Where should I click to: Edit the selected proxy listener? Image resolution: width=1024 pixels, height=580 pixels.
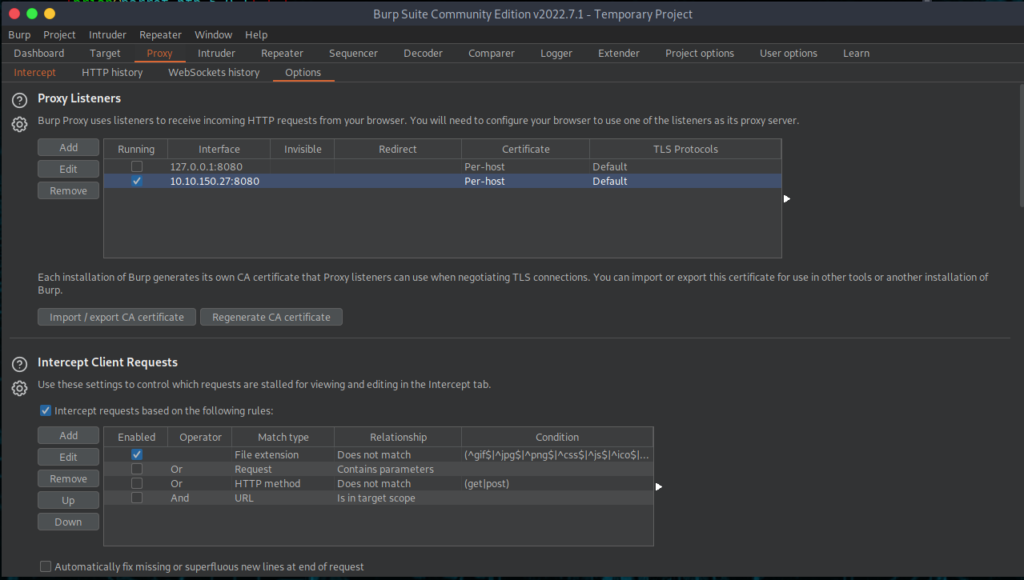pos(69,169)
